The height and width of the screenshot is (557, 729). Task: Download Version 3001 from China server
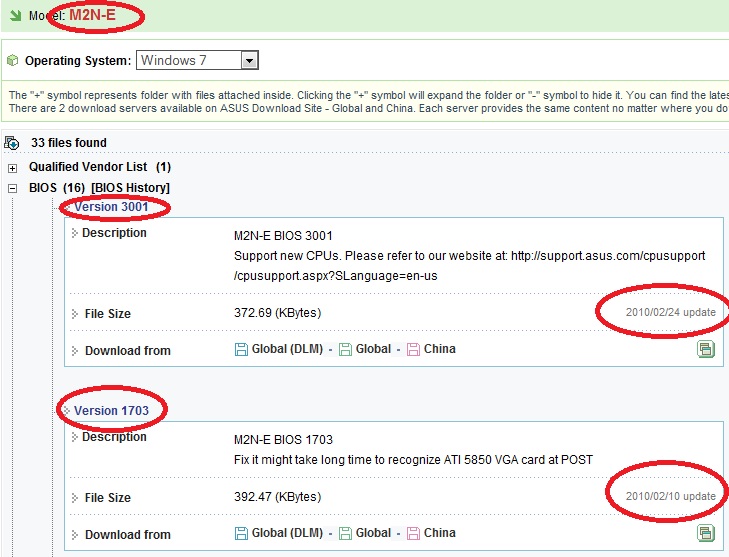(x=440, y=349)
